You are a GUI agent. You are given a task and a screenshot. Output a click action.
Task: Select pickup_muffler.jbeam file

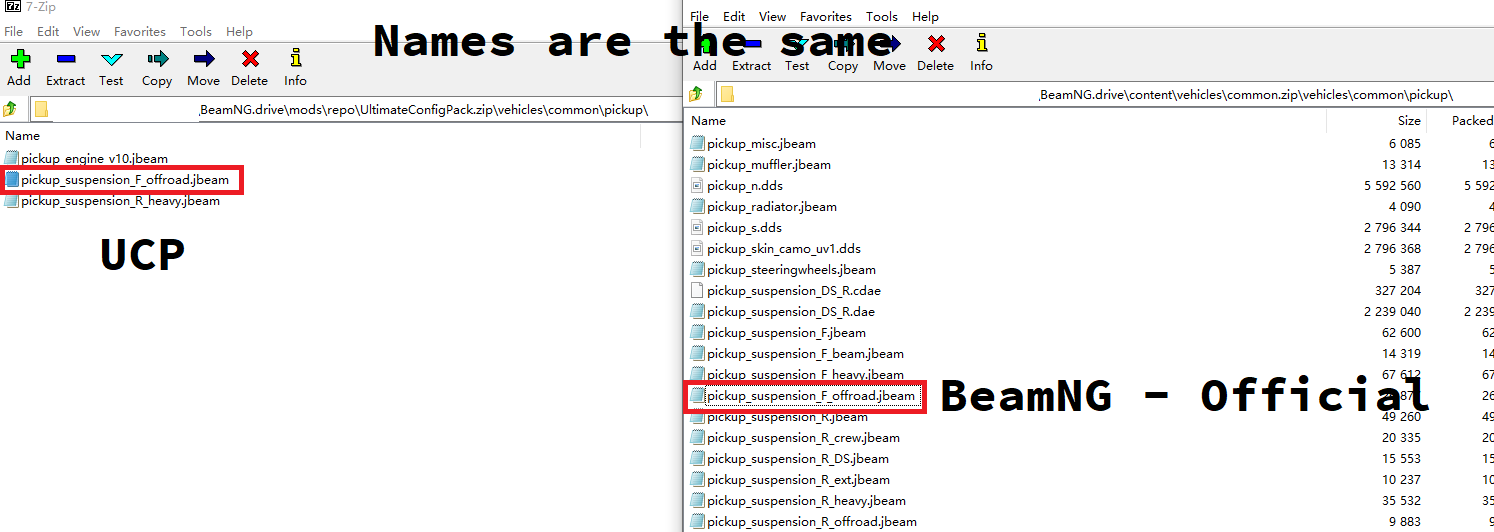click(769, 165)
